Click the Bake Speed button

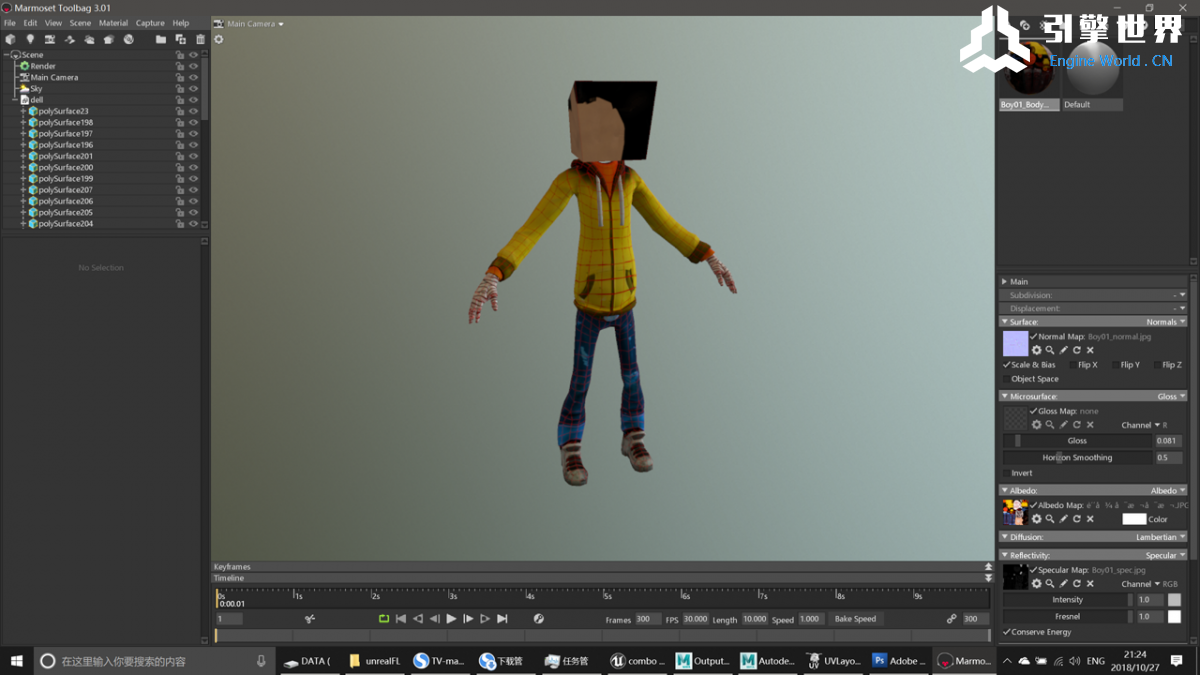point(855,619)
